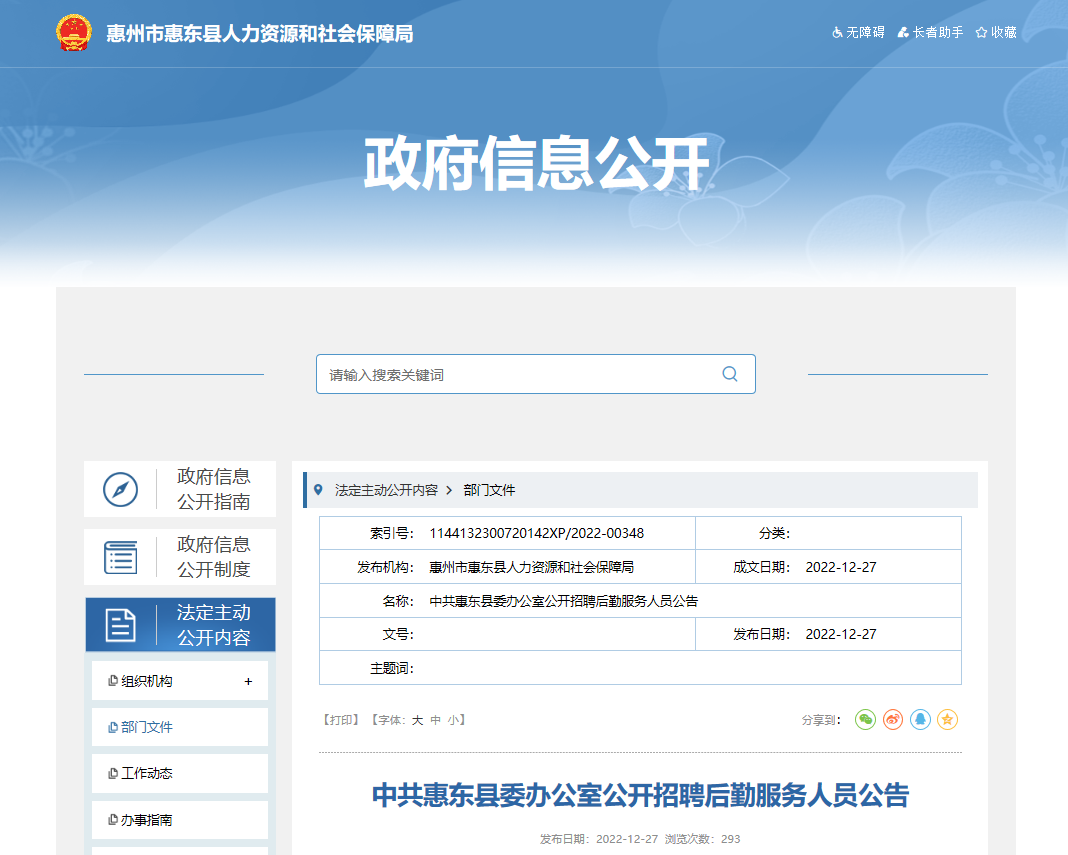
Task: Share to Weibo via the red icon
Action: click(893, 719)
